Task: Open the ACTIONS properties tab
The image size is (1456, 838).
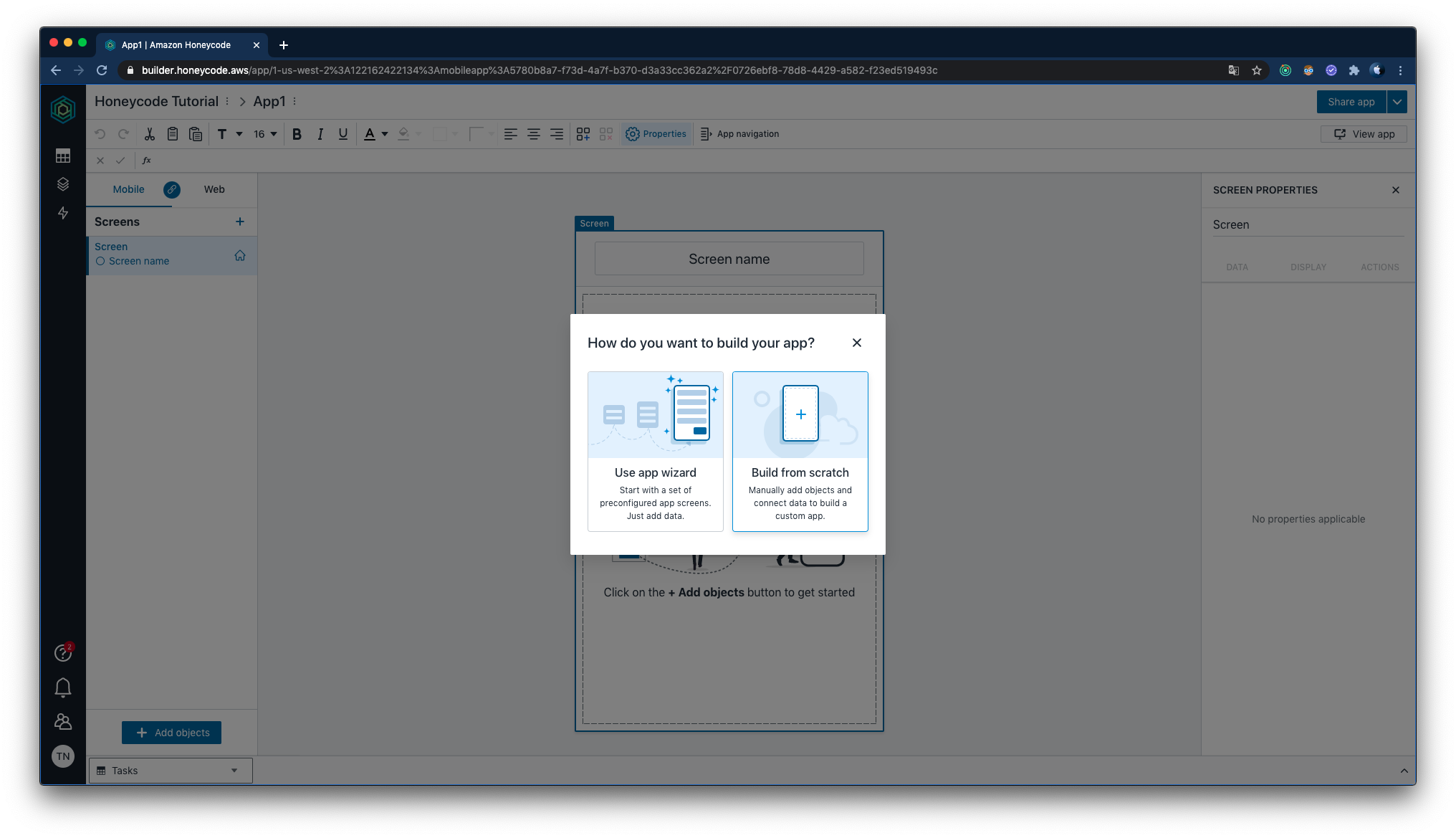Action: point(1380,267)
